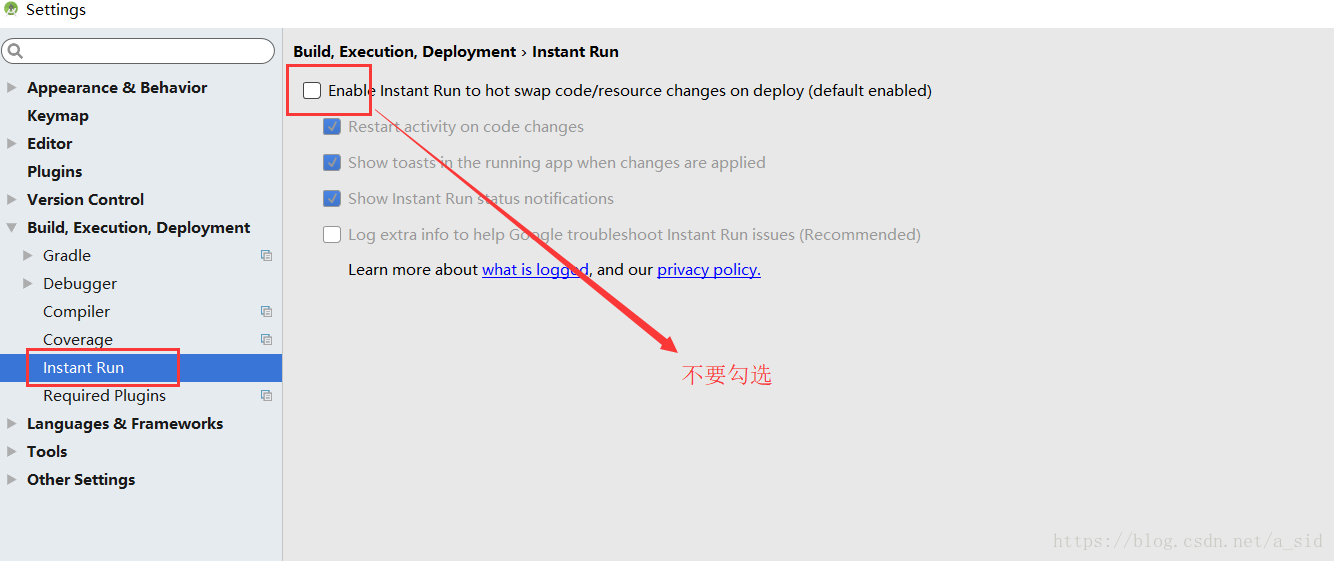Select Build, Execution, Deployment label

(139, 228)
